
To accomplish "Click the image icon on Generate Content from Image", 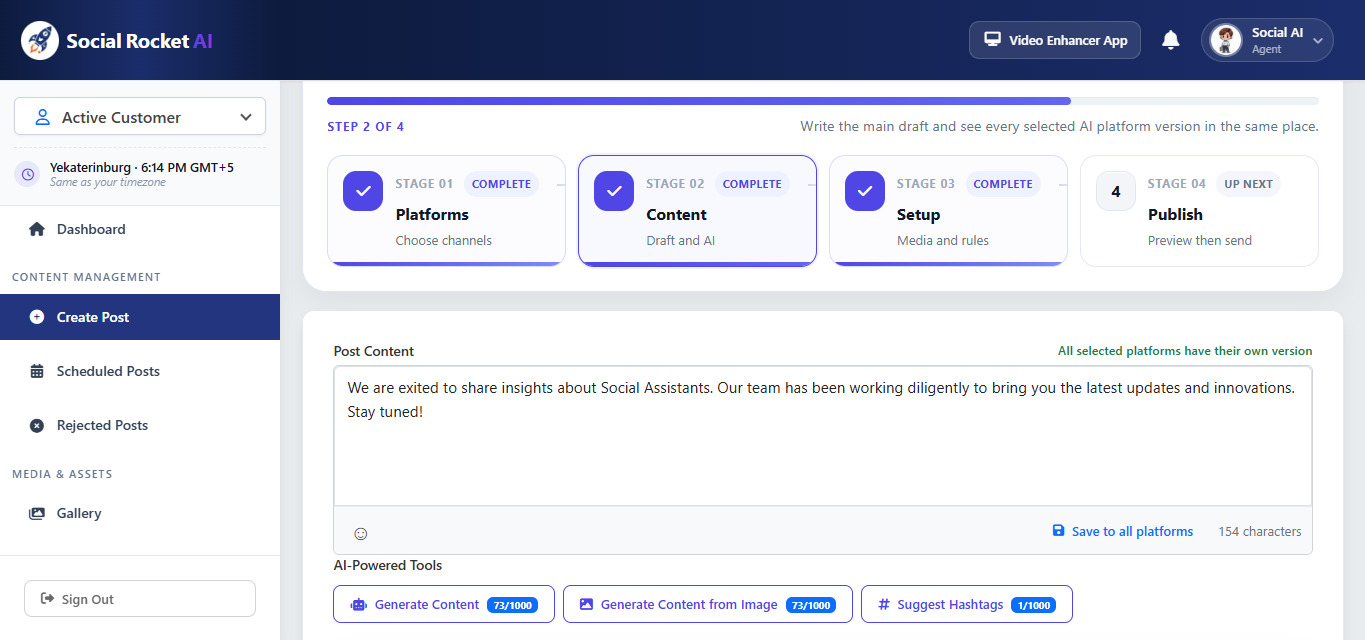I will click(x=586, y=604).
